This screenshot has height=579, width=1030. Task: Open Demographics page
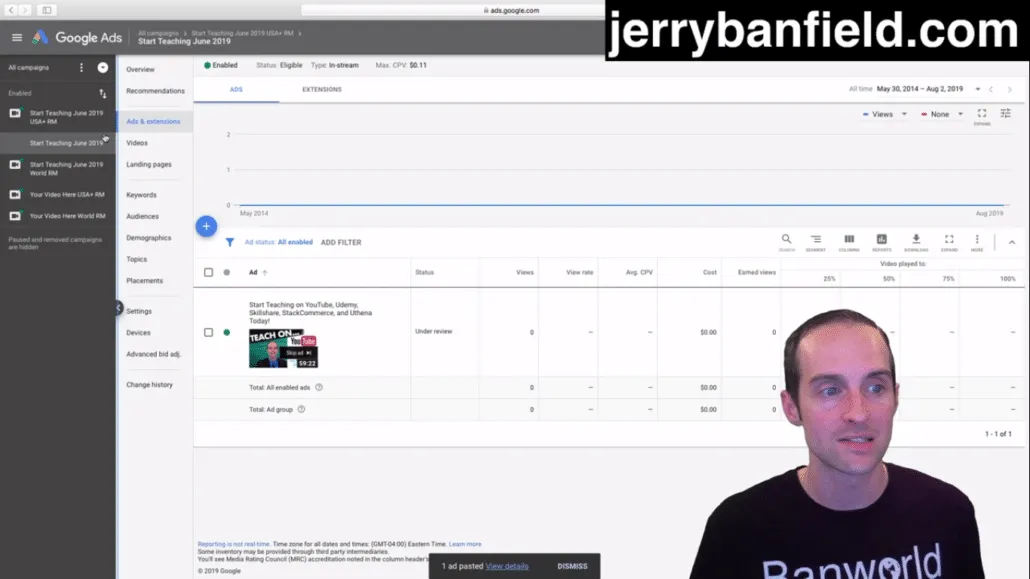pos(148,238)
